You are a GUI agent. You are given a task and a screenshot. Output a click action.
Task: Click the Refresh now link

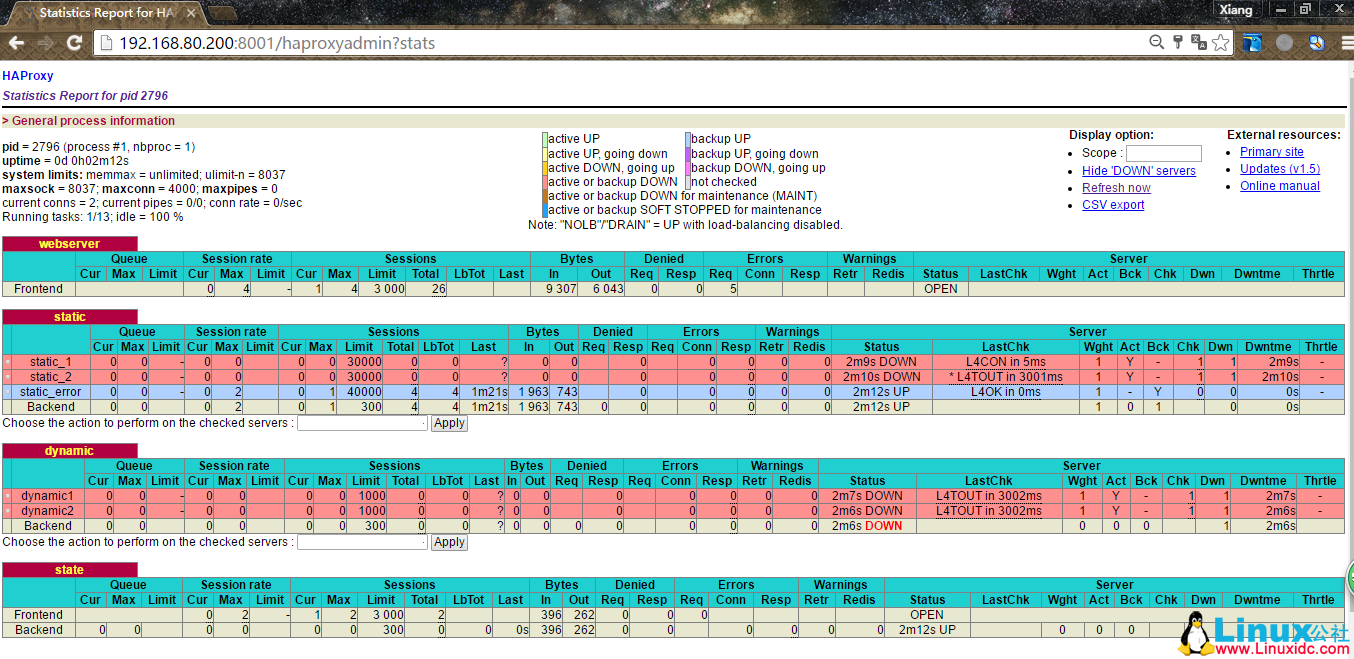click(x=1116, y=188)
